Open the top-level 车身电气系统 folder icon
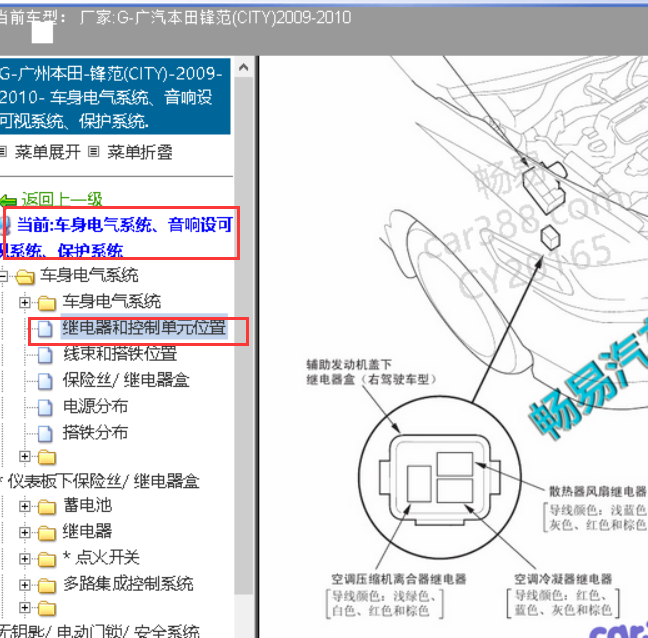The height and width of the screenshot is (638, 648). point(25,277)
